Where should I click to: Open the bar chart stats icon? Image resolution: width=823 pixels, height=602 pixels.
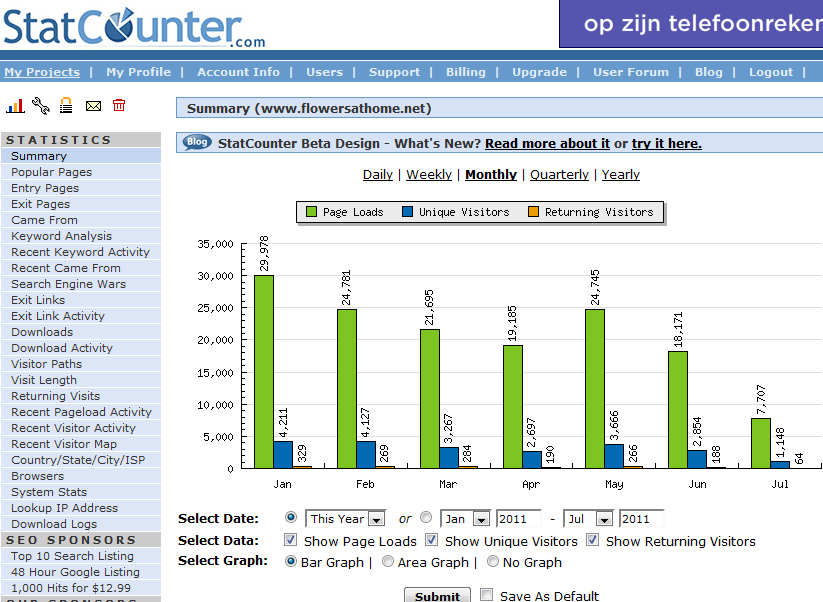(x=15, y=106)
